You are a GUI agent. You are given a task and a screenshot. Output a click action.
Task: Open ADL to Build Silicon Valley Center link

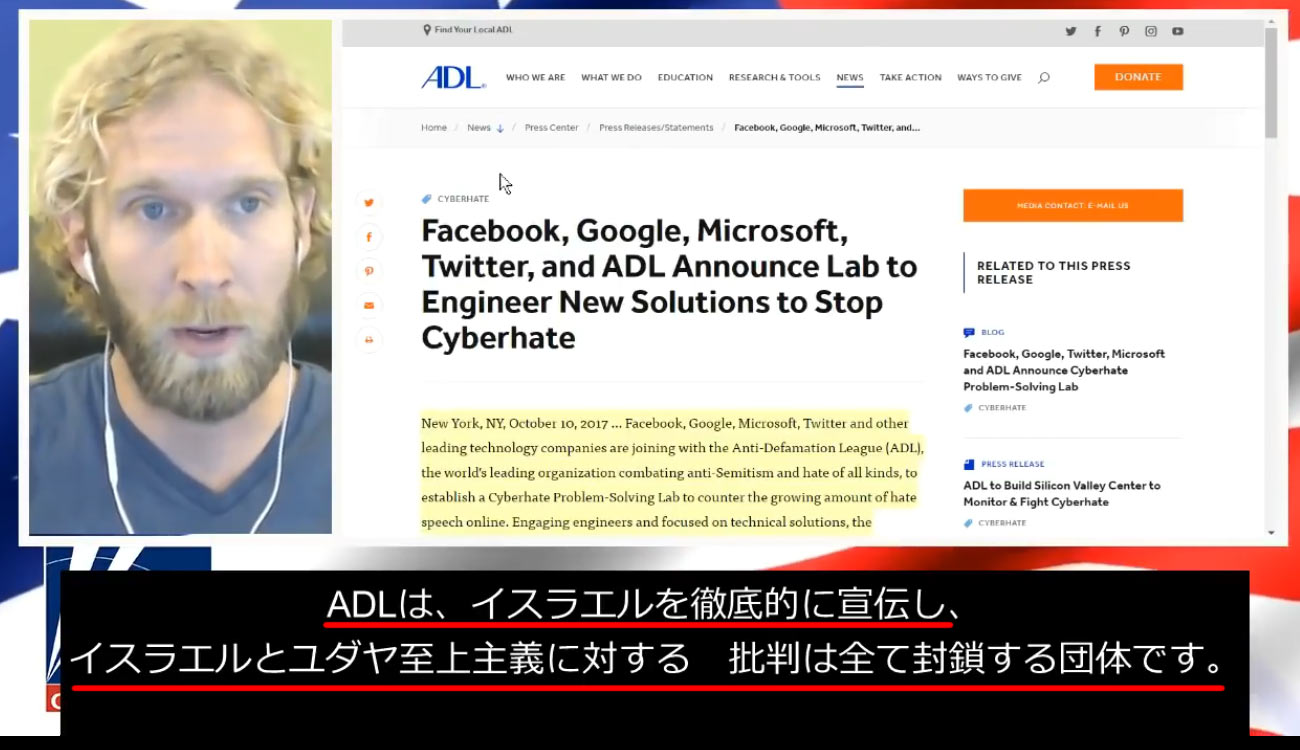(1062, 493)
